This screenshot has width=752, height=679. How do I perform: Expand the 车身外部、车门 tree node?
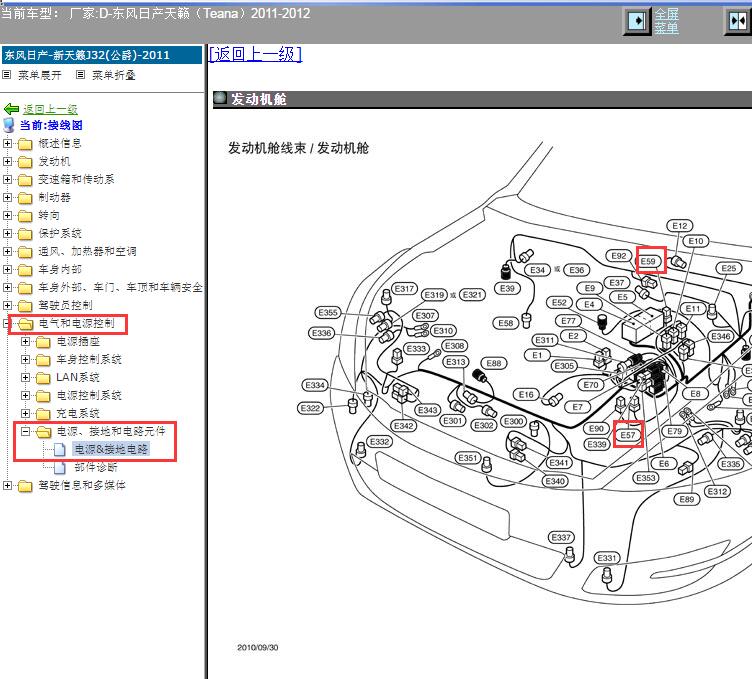coord(7,287)
